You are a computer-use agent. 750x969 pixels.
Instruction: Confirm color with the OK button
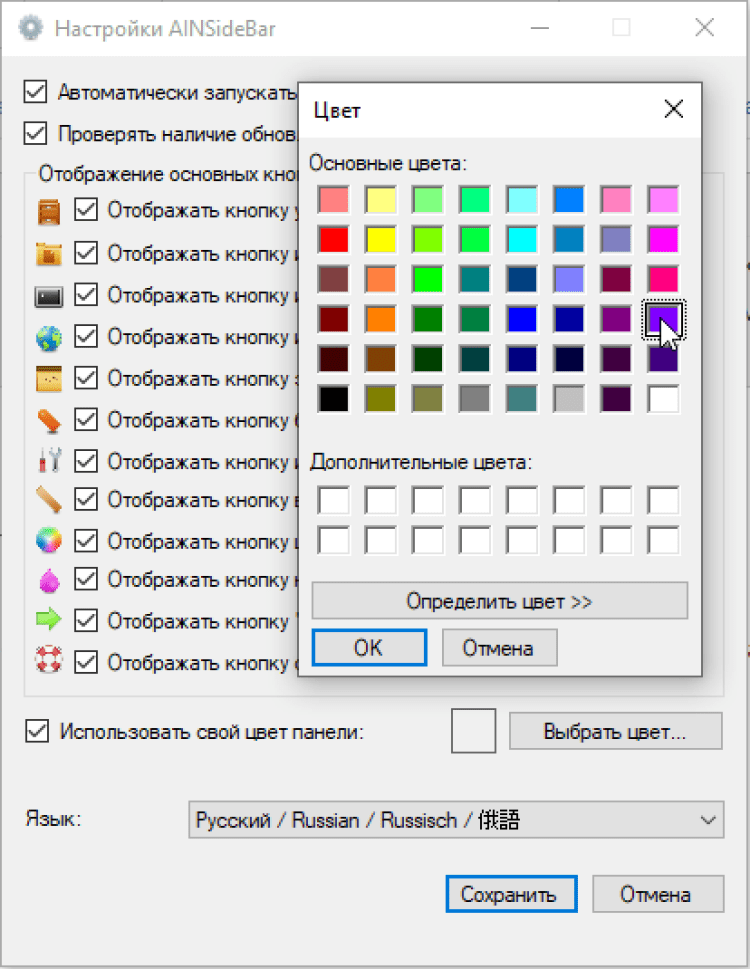point(369,648)
